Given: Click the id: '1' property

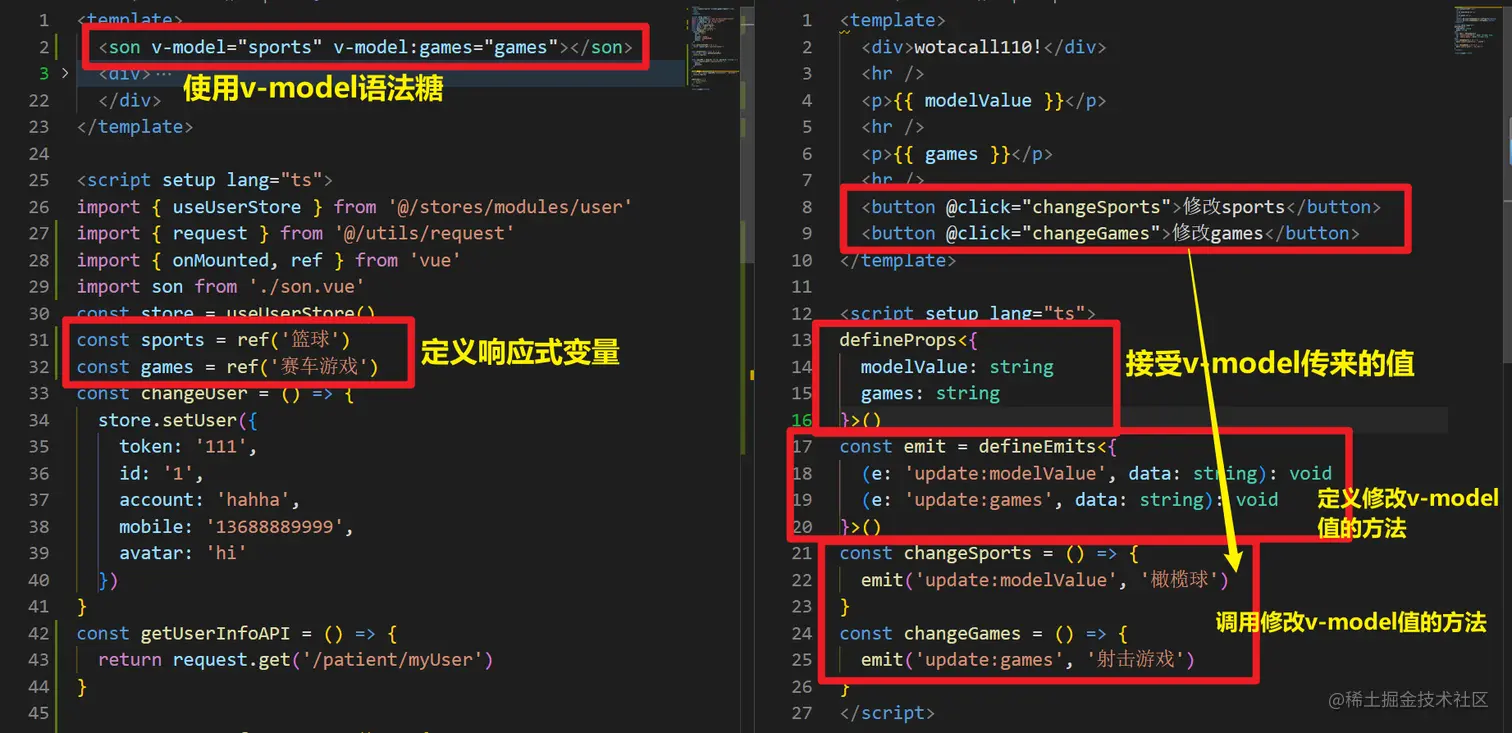Looking at the screenshot, I should coord(161,473).
